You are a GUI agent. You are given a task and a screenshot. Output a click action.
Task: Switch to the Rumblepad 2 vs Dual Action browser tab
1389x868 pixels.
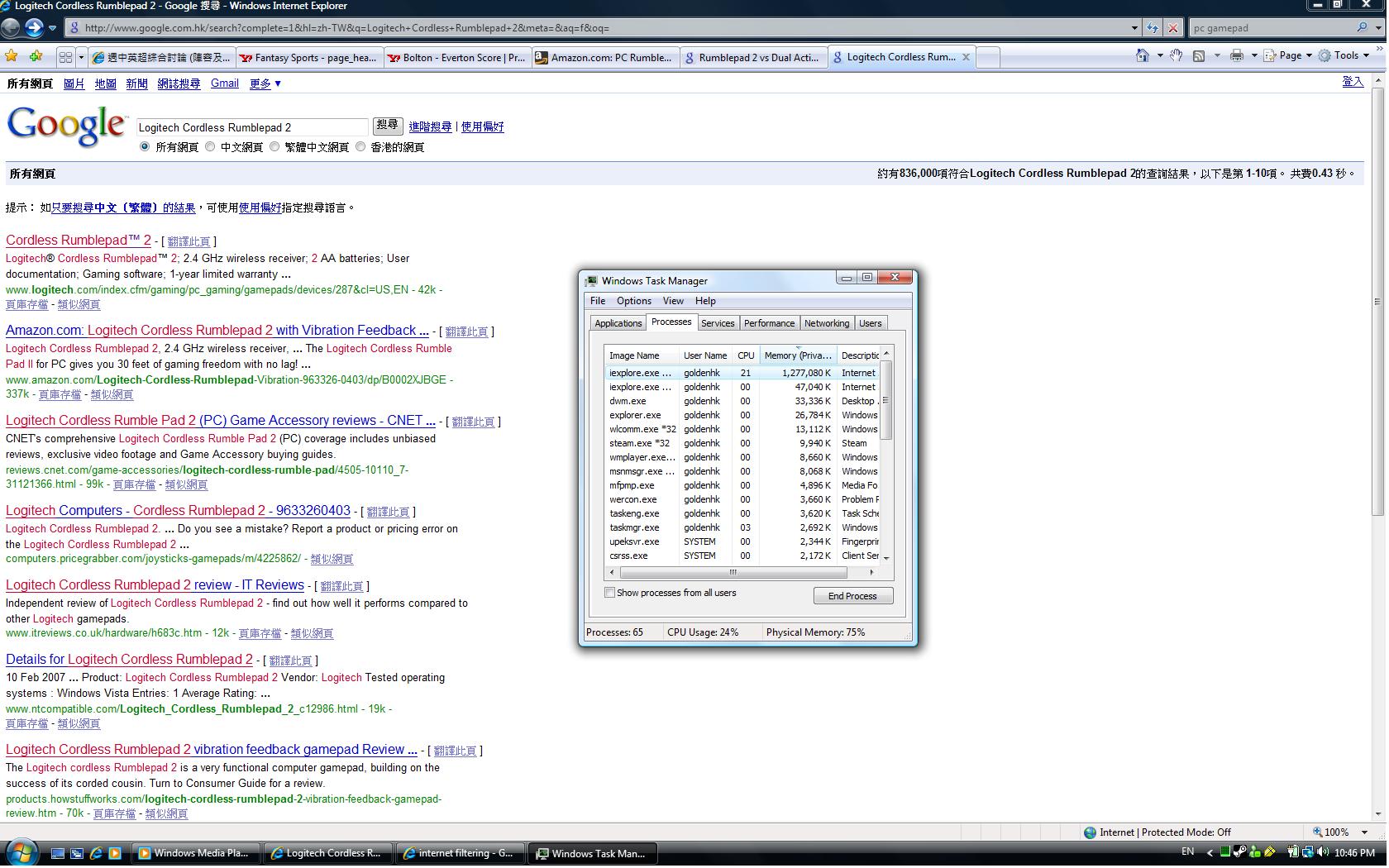point(752,58)
